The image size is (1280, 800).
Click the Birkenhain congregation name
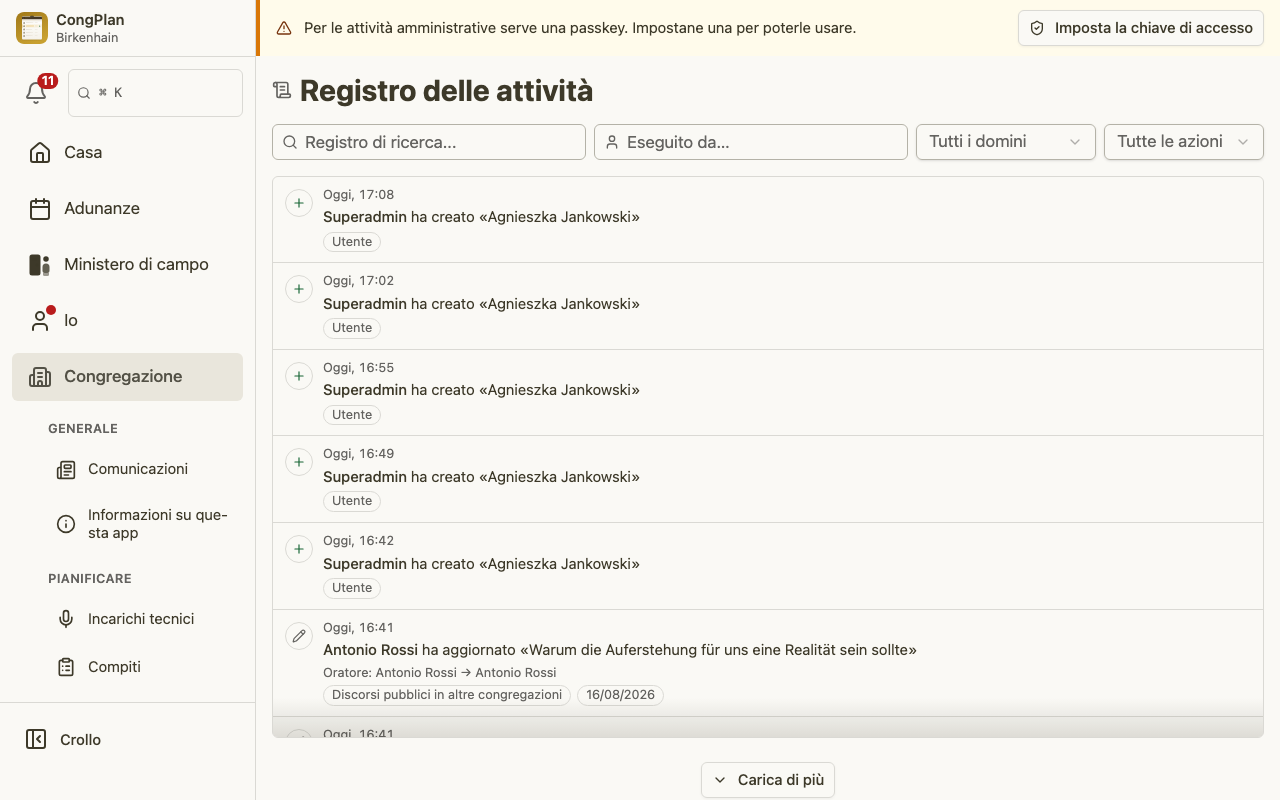[85, 37]
